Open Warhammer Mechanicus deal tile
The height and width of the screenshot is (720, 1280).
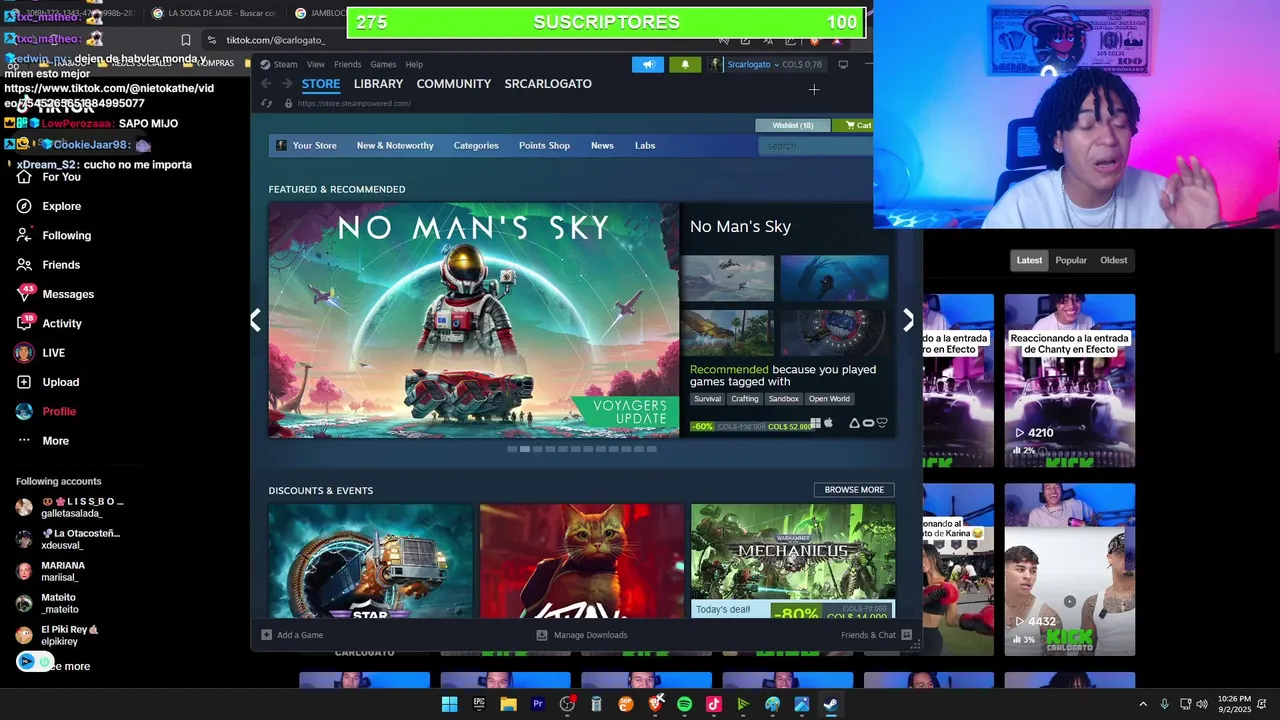[793, 560]
